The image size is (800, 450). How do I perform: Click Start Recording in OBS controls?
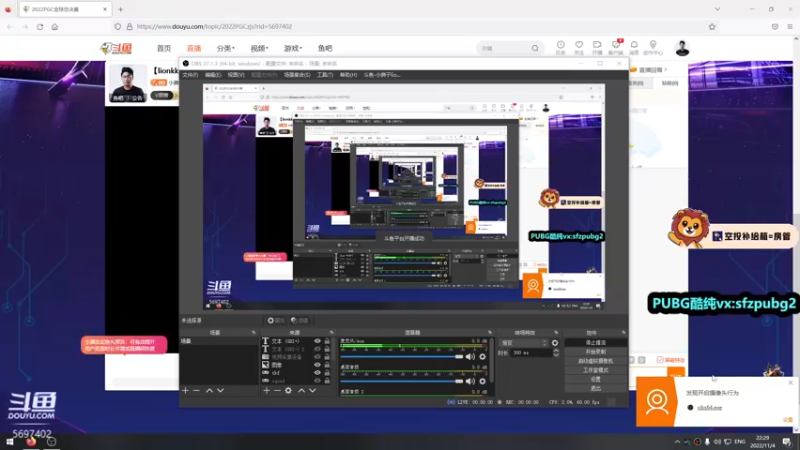[x=595, y=352]
